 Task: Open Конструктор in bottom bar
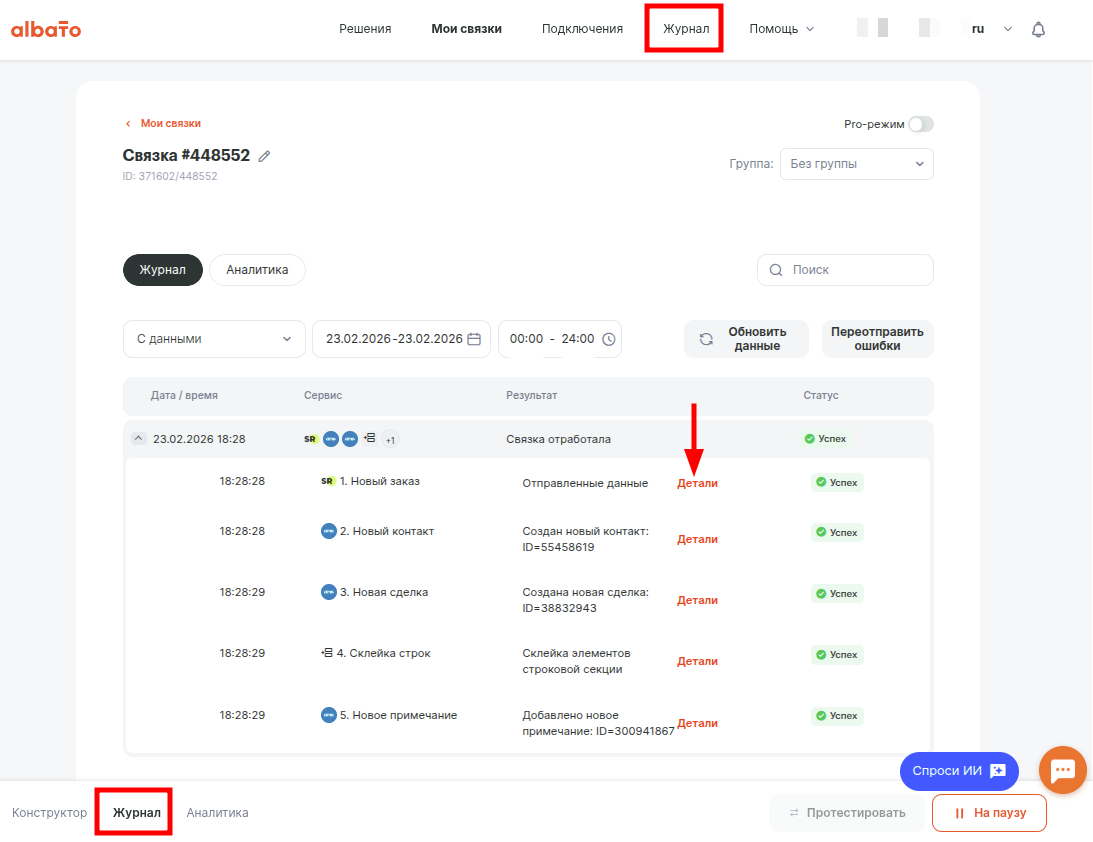[x=49, y=813]
